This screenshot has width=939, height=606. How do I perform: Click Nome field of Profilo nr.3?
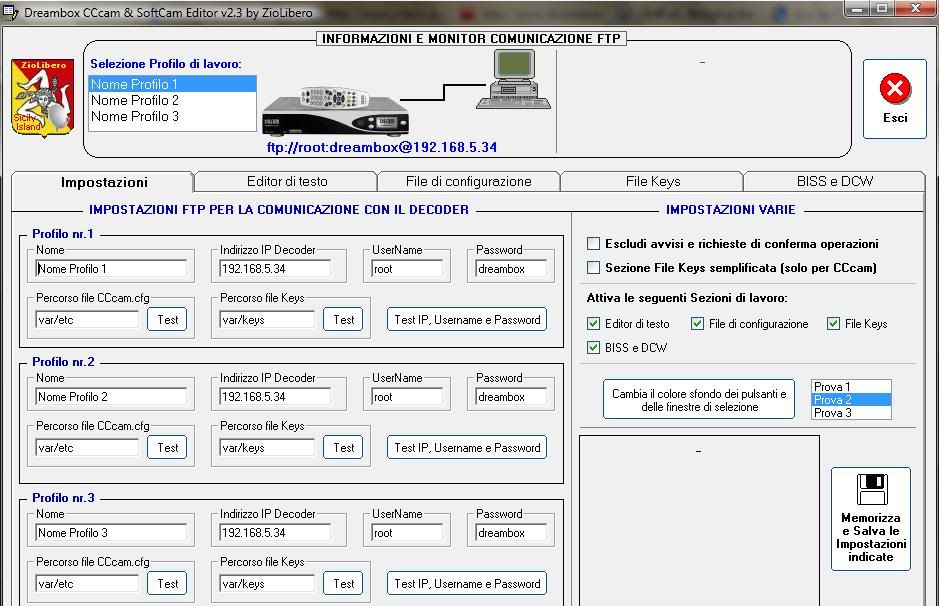pos(111,533)
